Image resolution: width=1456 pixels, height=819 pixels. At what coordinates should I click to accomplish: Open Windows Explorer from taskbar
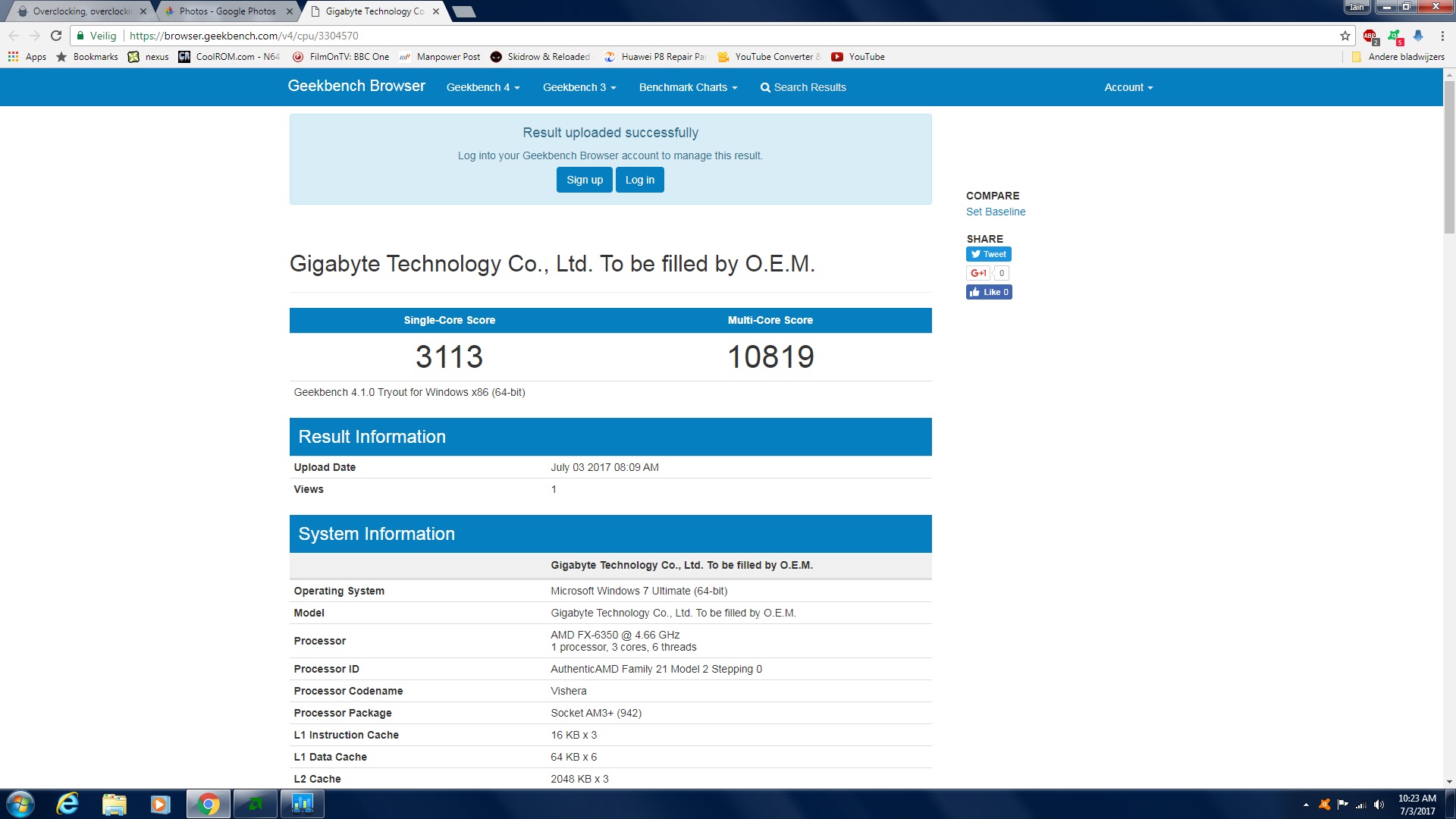(x=114, y=804)
